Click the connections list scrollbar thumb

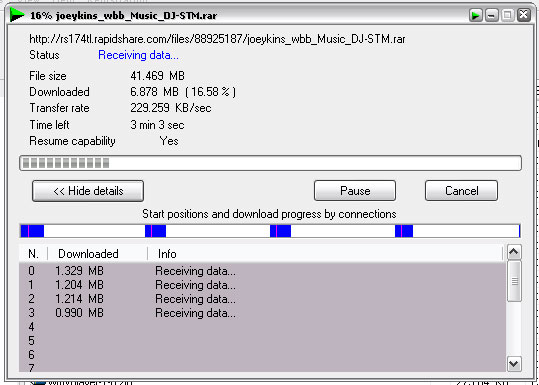tap(514, 281)
